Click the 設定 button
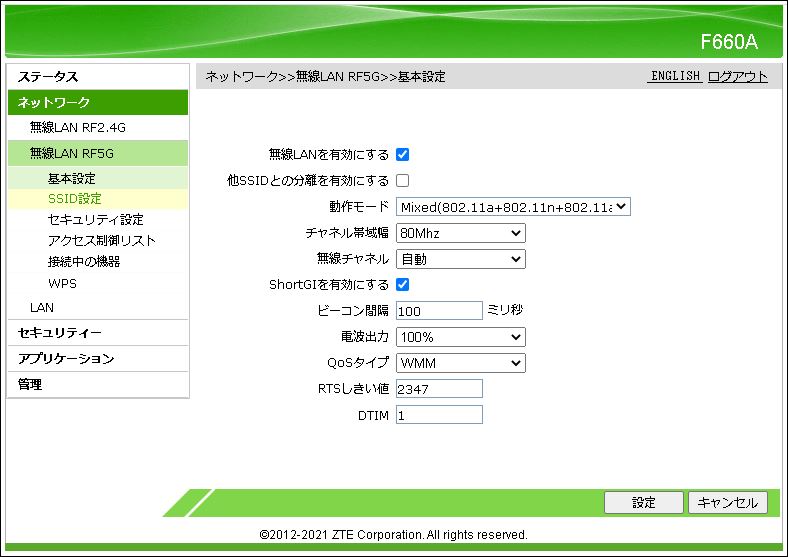Viewport: 788px width, 557px height. click(x=644, y=503)
